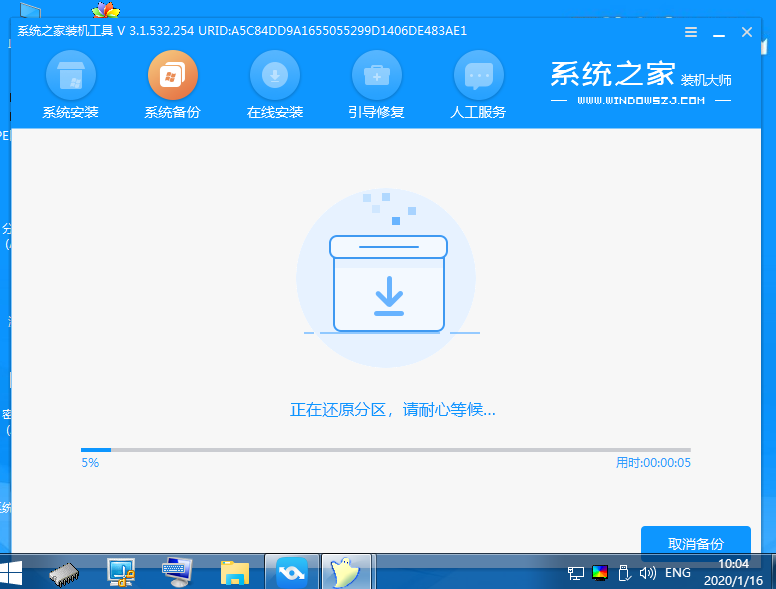This screenshot has height=589, width=776.
Task: Open the 系统安装 (System Install) section
Action: click(x=70, y=85)
